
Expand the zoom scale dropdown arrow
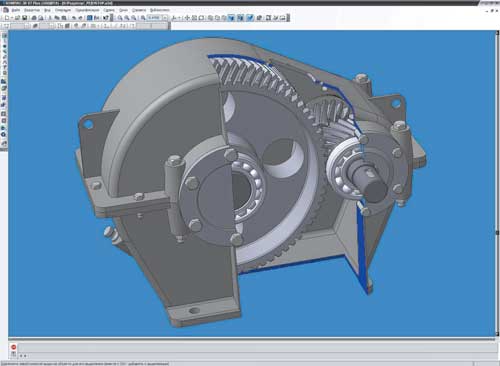165,18
